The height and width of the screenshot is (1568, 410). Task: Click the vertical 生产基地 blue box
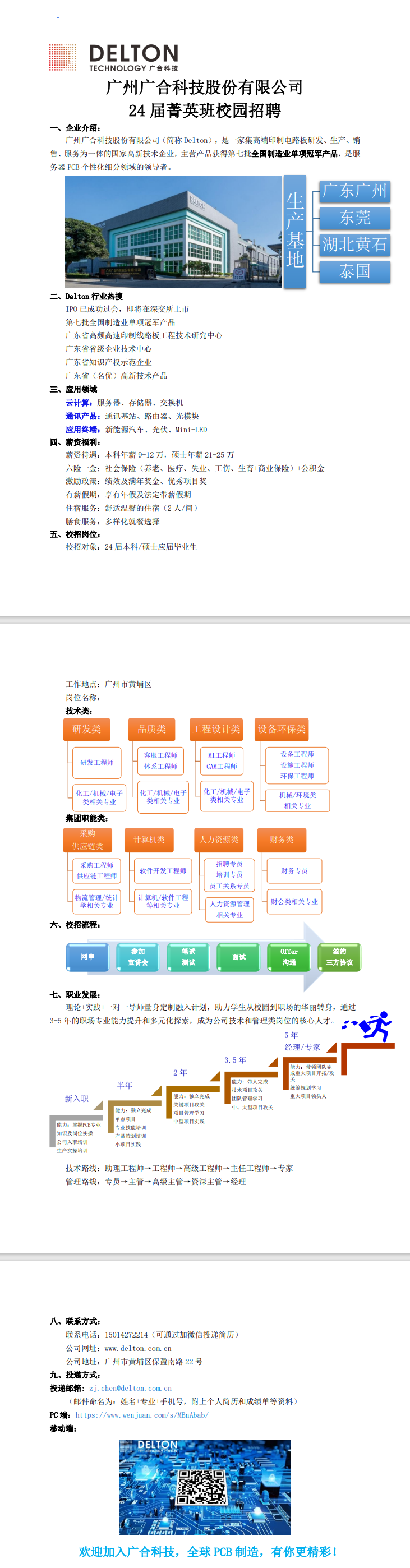[x=295, y=231]
